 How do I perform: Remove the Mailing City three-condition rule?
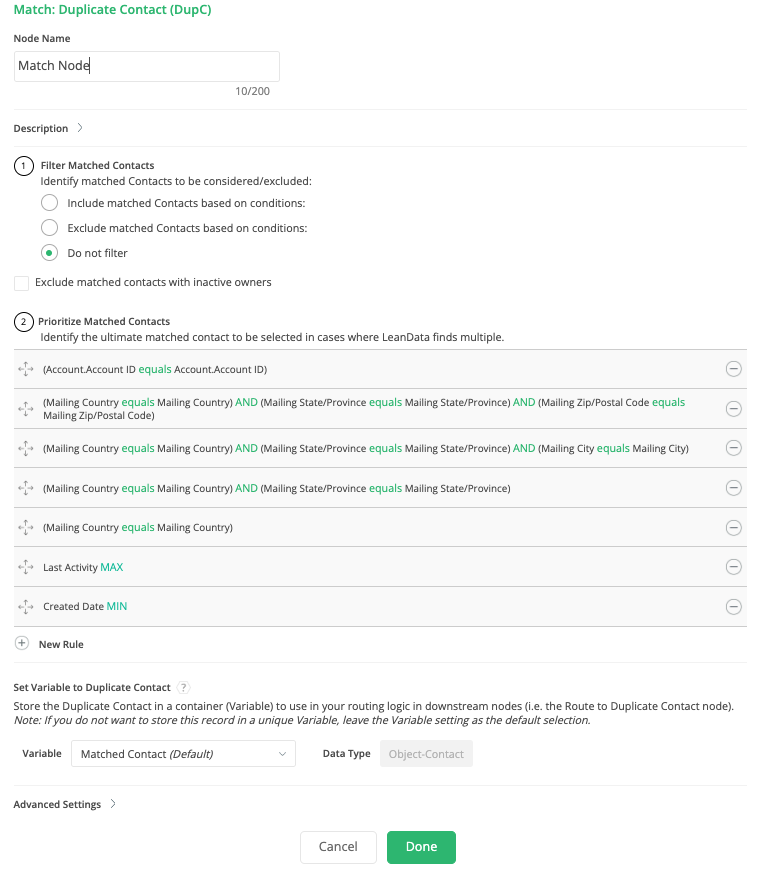pos(734,448)
